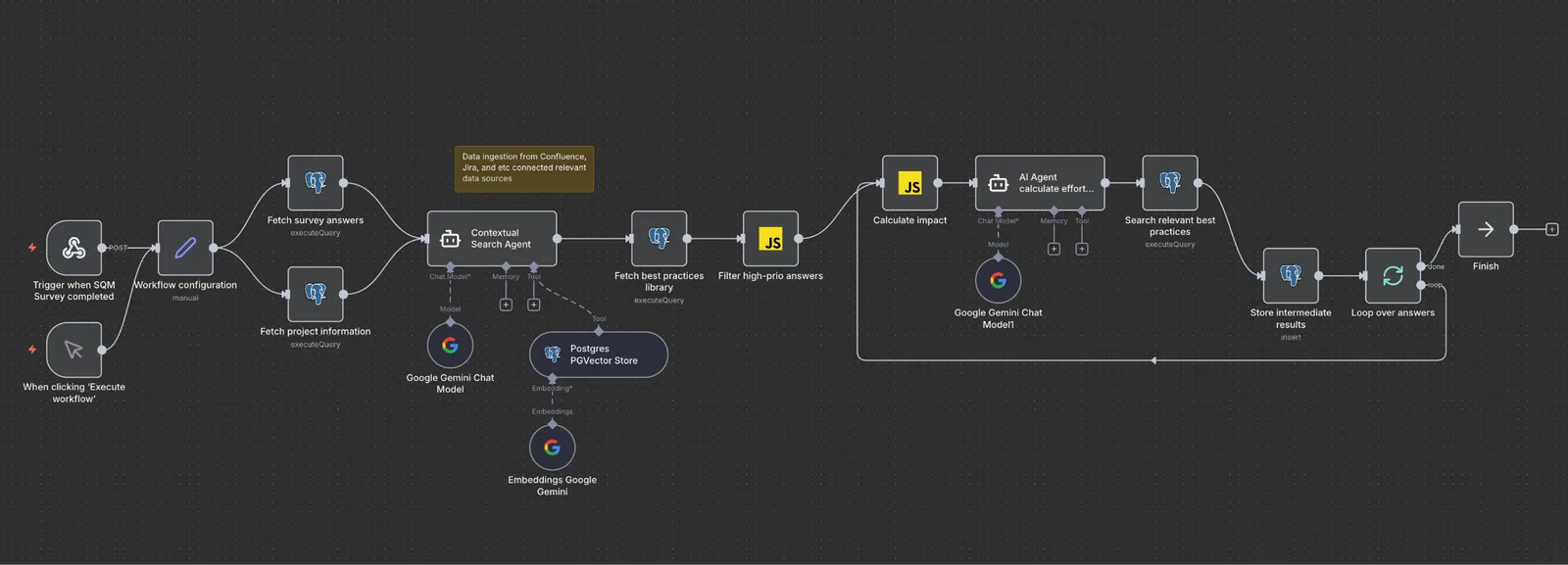Select the Google Gemini Chat Model node
The image size is (1568, 565).
(450, 345)
